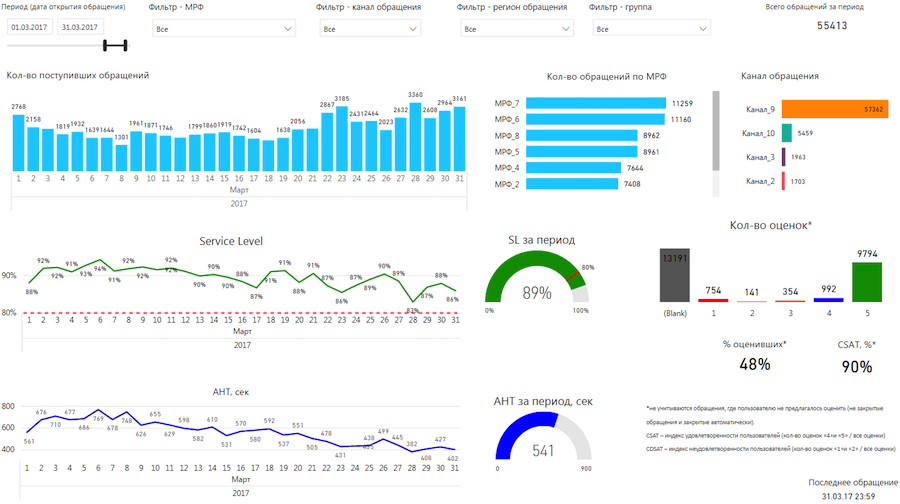Click the start date field 01.03.2017

[30, 27]
